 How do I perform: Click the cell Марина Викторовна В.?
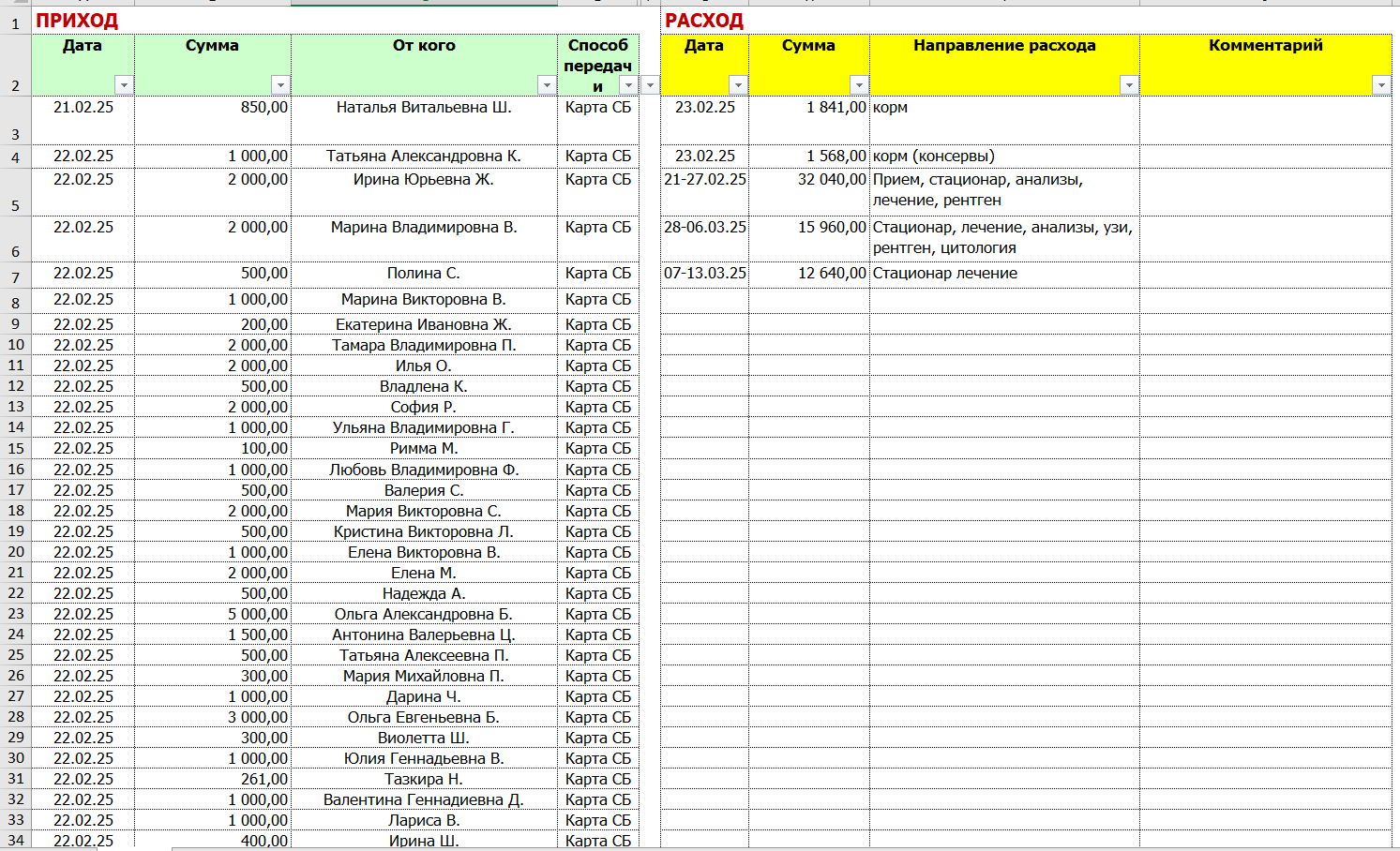(x=425, y=300)
